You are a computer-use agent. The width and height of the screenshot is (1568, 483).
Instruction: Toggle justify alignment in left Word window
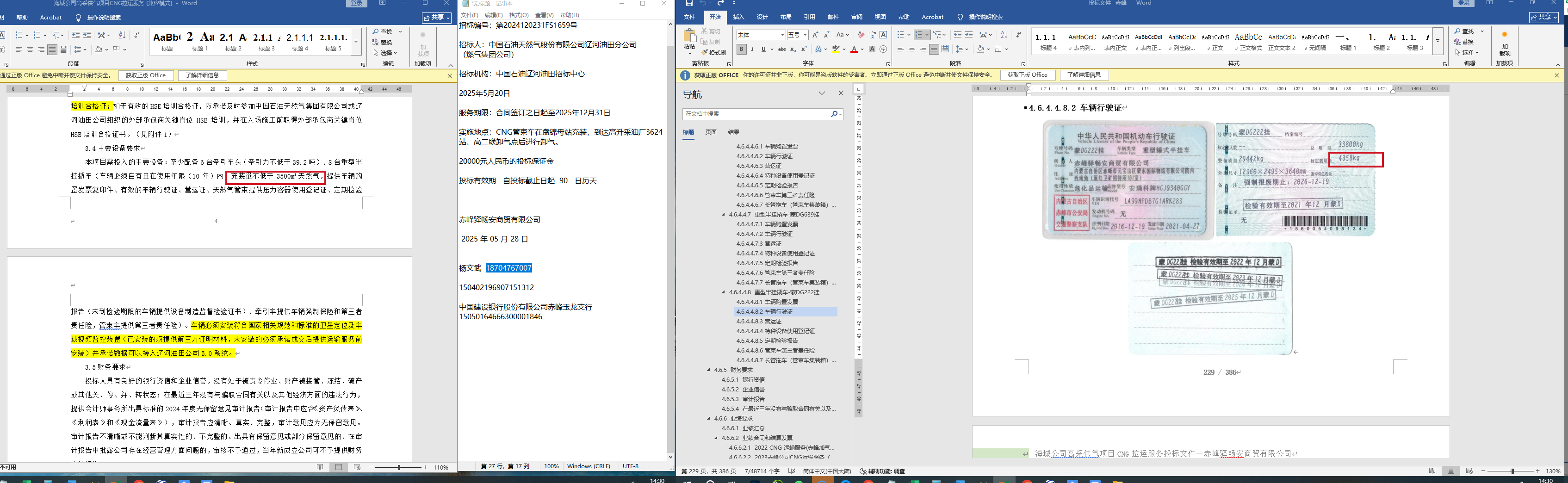(x=52, y=50)
